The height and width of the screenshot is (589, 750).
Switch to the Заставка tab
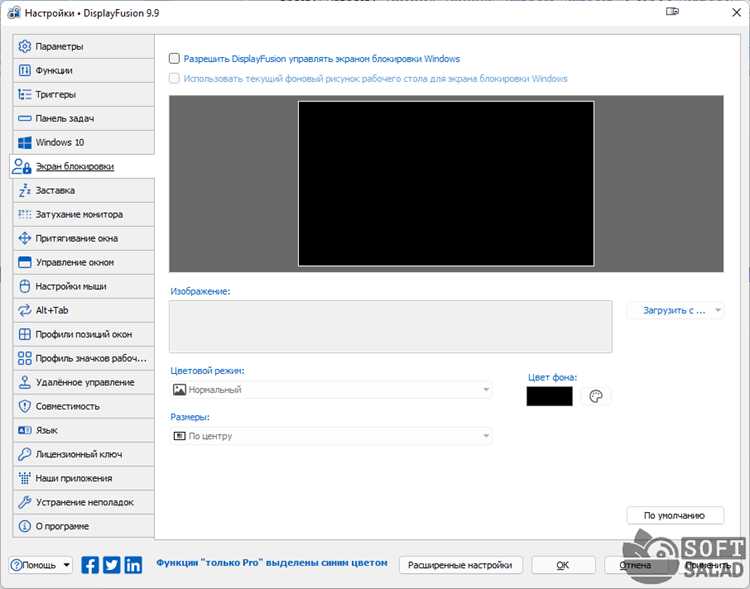point(84,190)
